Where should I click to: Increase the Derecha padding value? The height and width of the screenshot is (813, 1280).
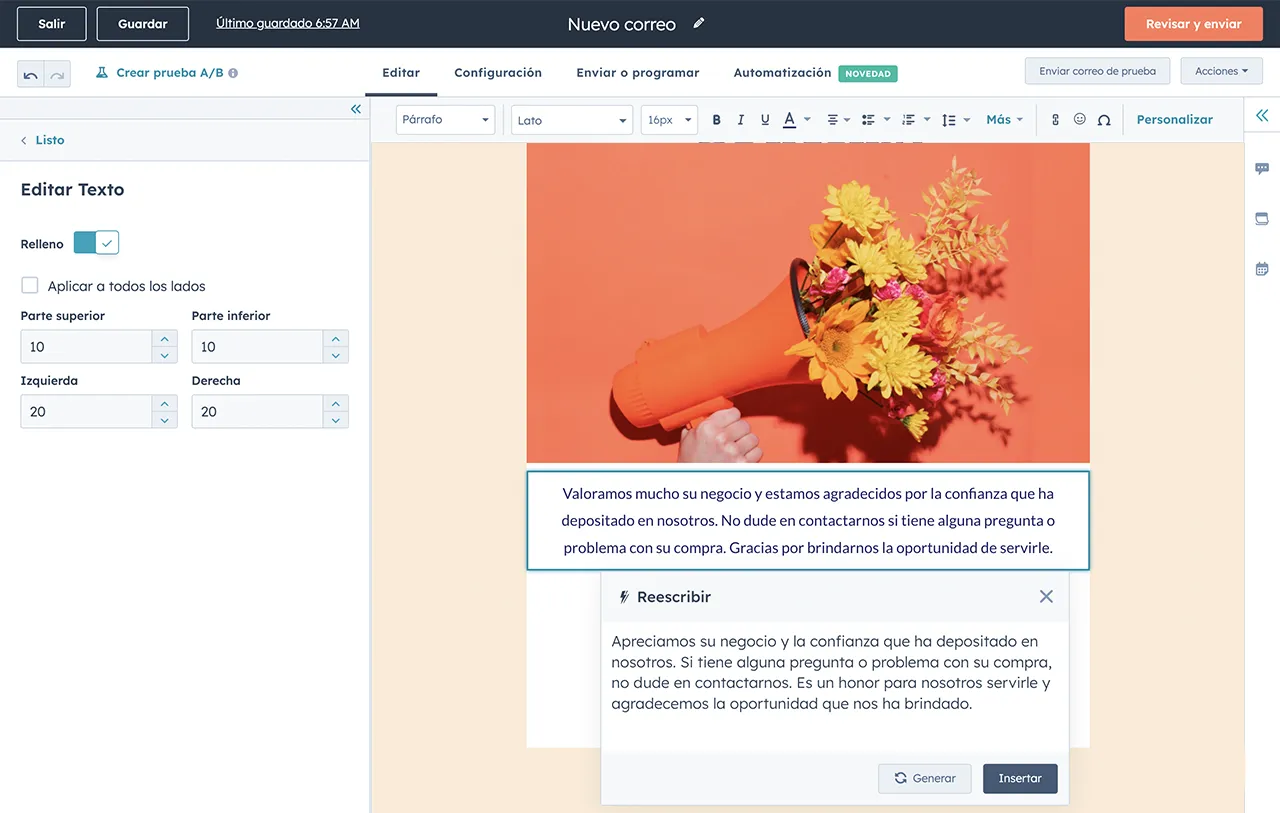tap(336, 404)
